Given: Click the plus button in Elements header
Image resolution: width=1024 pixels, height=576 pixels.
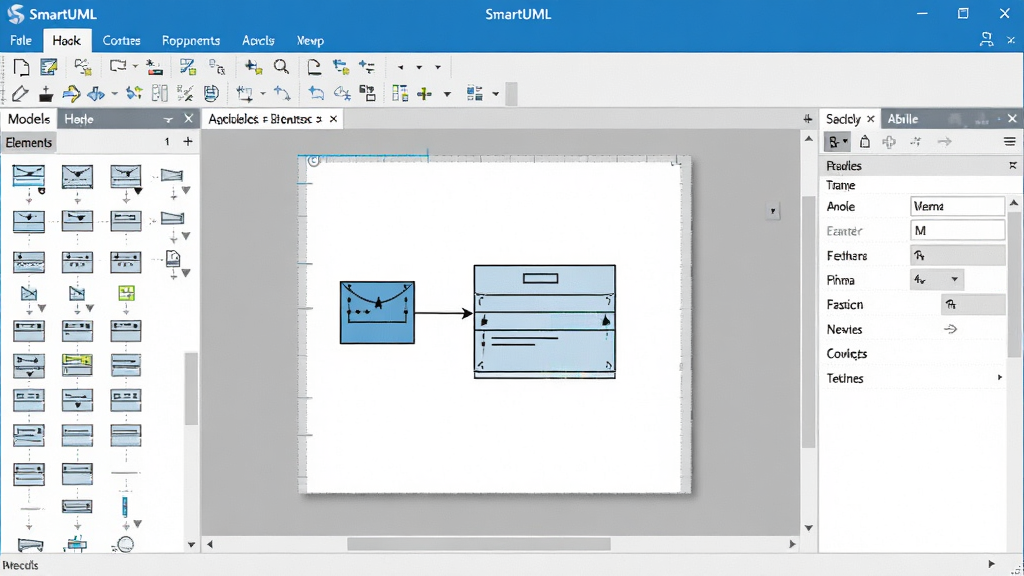Looking at the screenshot, I should [x=188, y=142].
